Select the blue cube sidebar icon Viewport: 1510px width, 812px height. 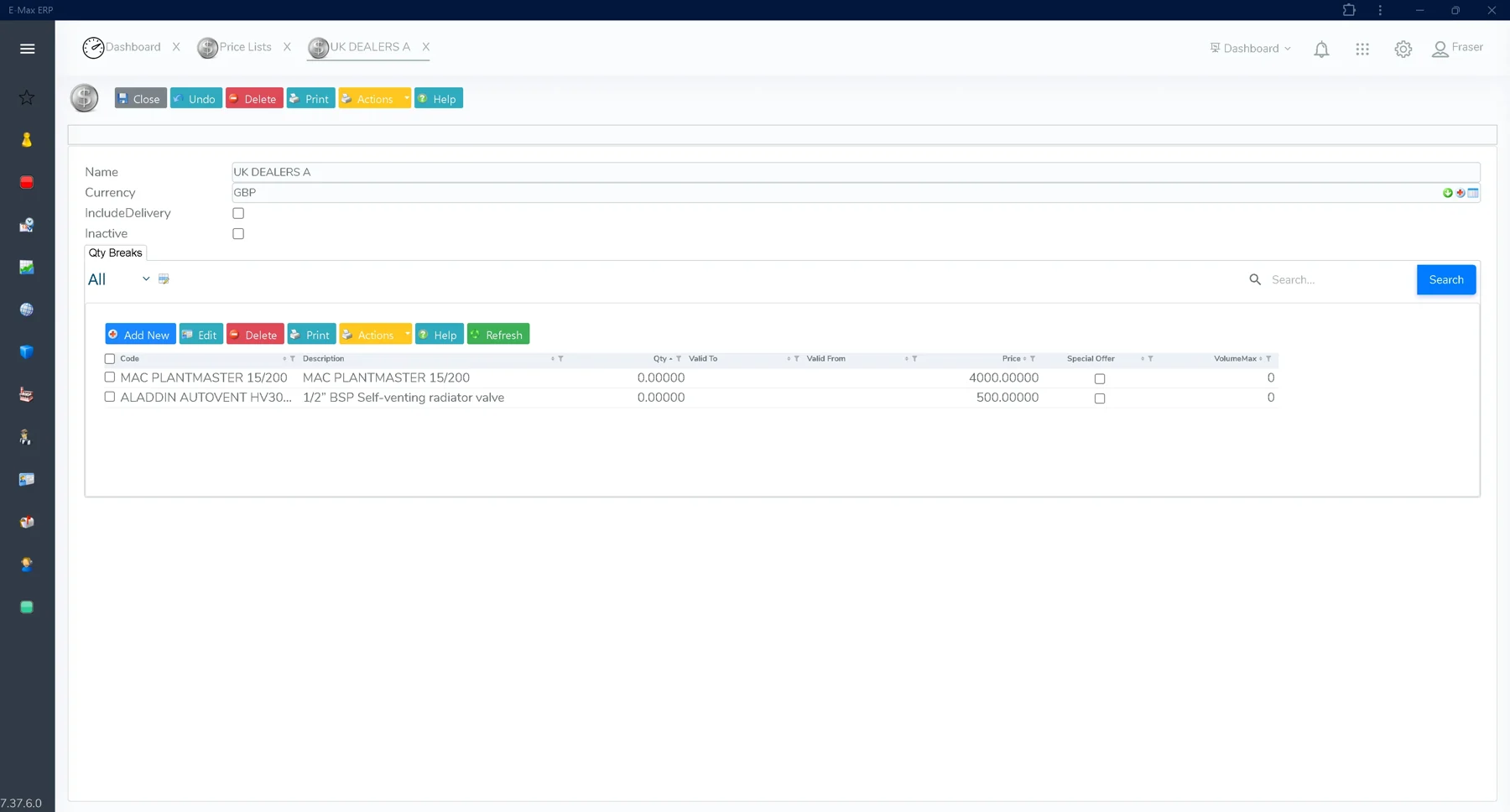pos(27,351)
